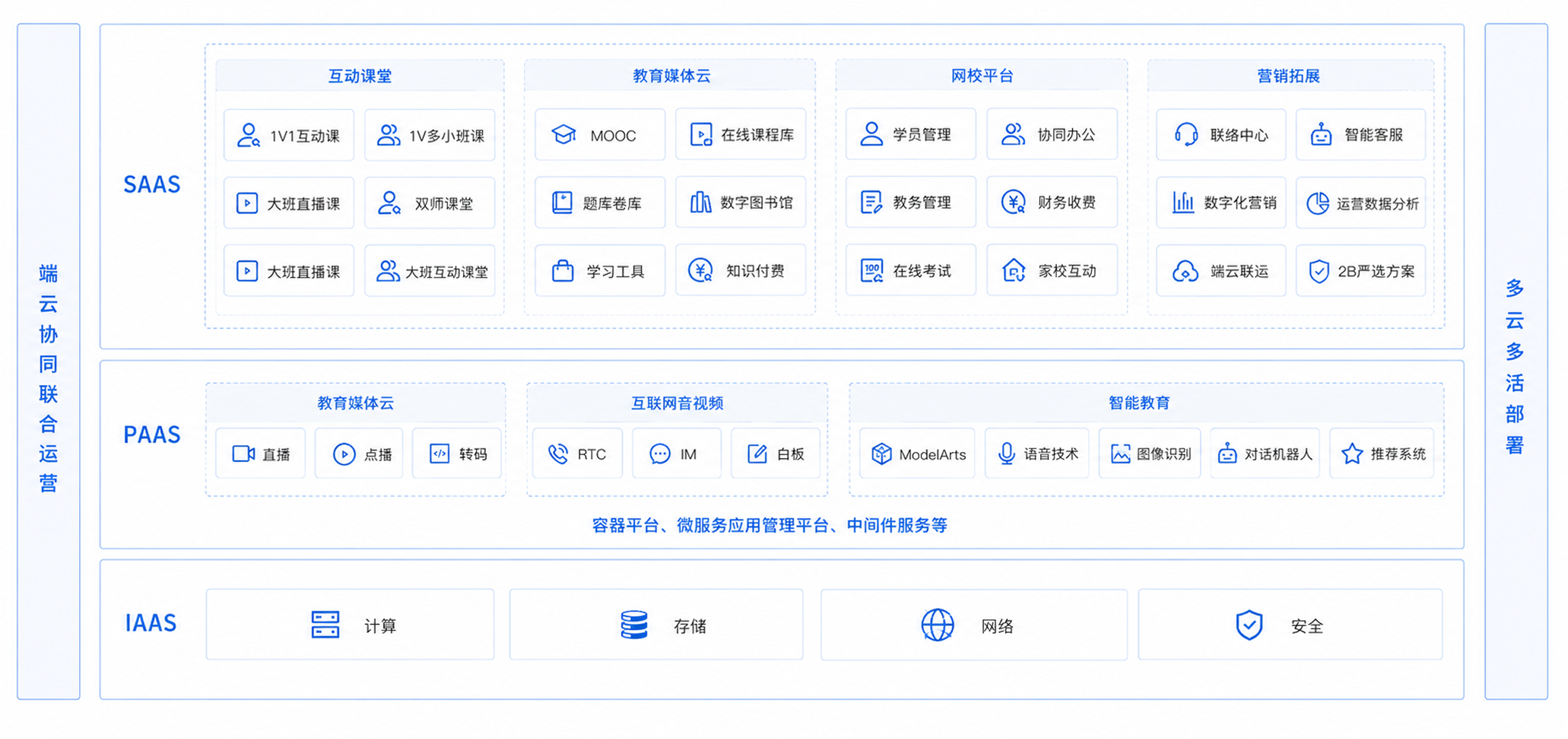Viewport: 1568px width, 739px height.
Task: Click the IM chat bubble icon
Action: pos(660,454)
